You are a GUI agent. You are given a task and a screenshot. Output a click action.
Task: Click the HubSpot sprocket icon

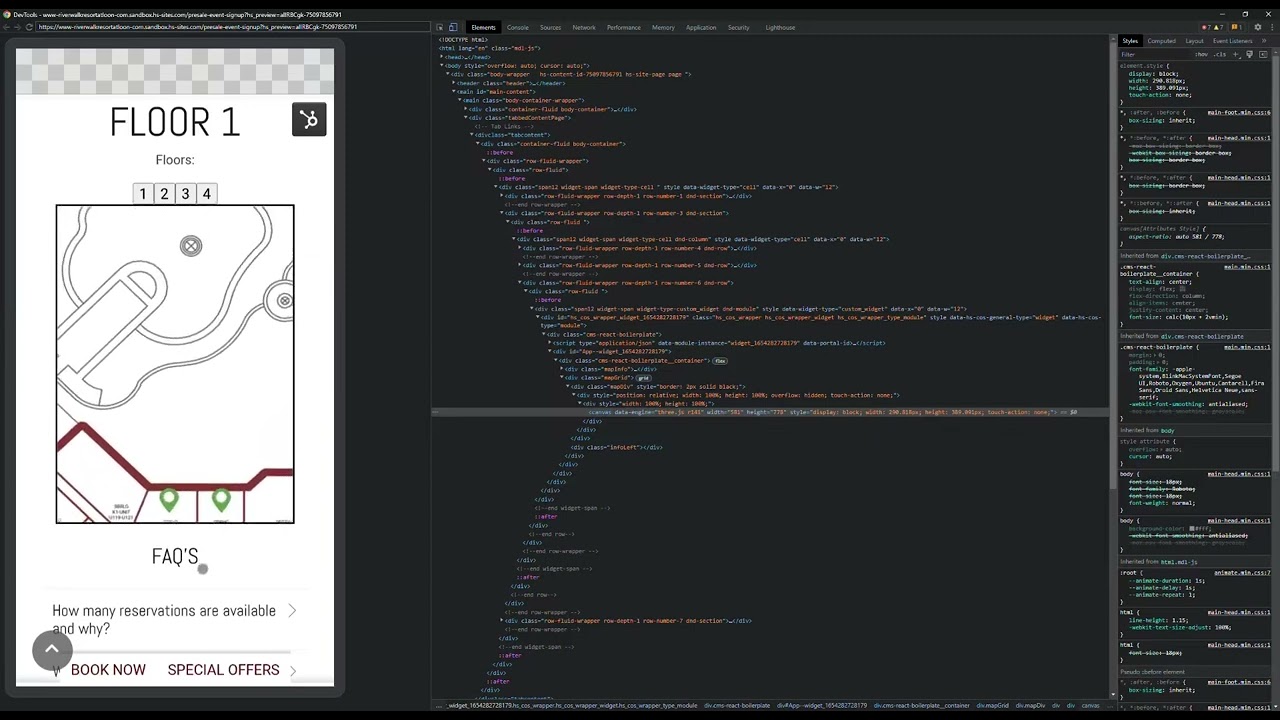(309, 120)
